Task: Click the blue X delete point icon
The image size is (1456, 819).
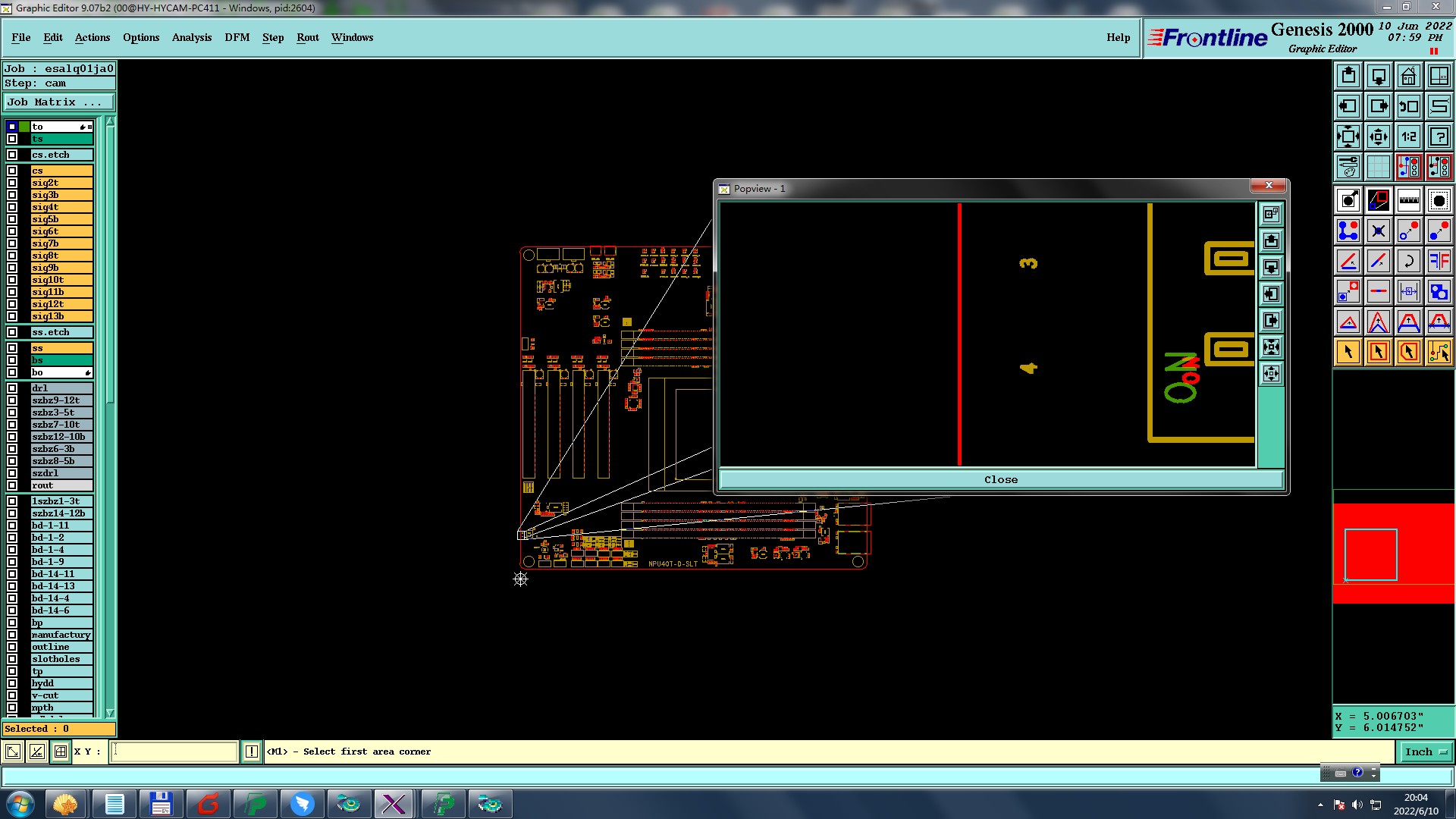Action: (x=1378, y=231)
